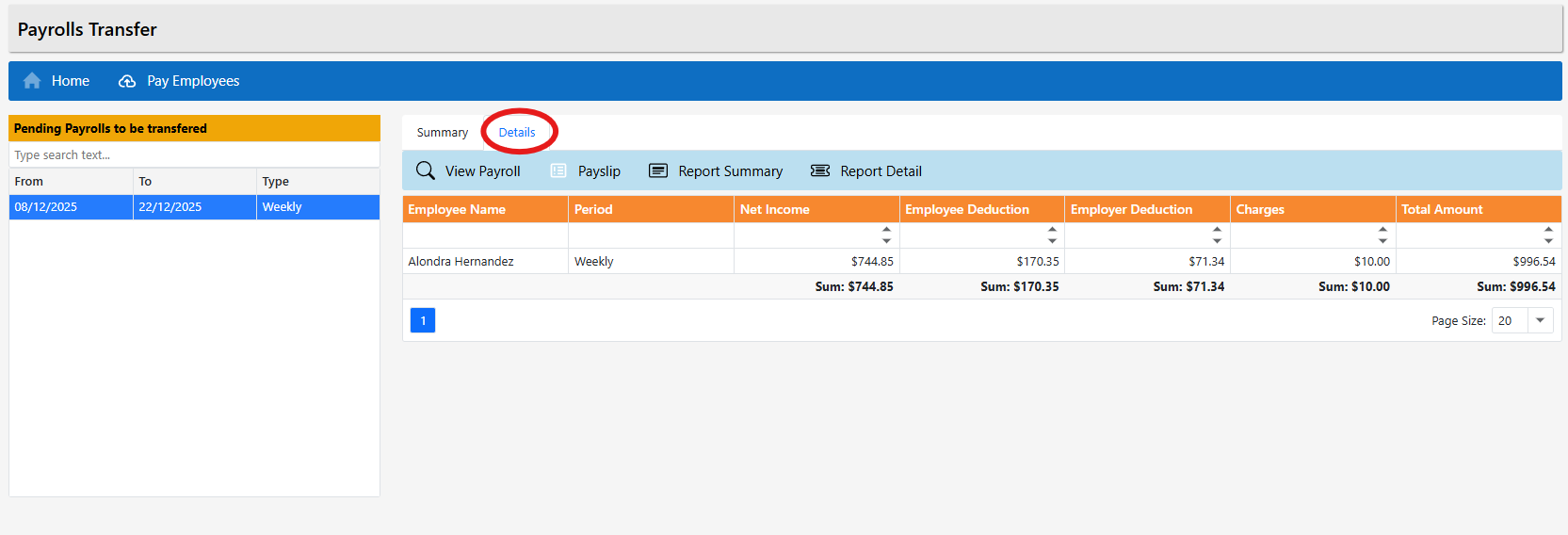Viewport: 1568px width, 535px height.
Task: Sort by Period column header
Action: [651, 209]
